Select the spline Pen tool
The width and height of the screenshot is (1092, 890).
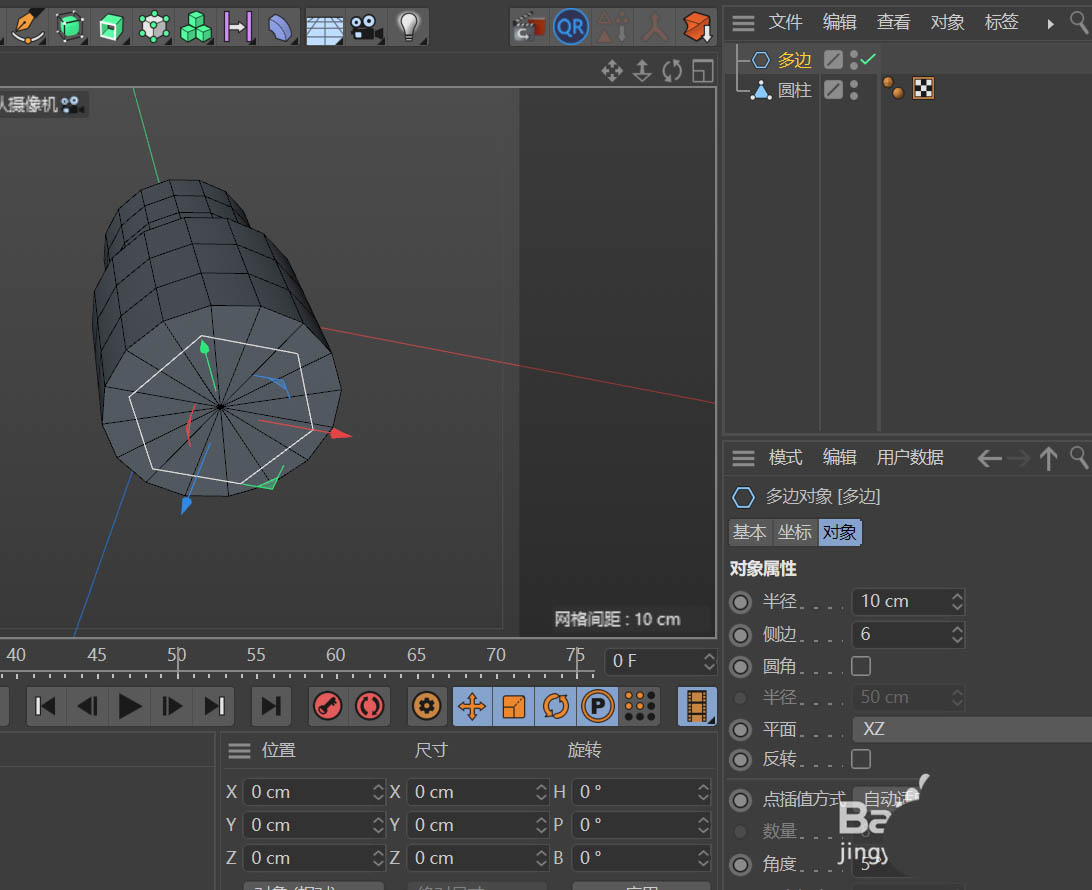26,25
